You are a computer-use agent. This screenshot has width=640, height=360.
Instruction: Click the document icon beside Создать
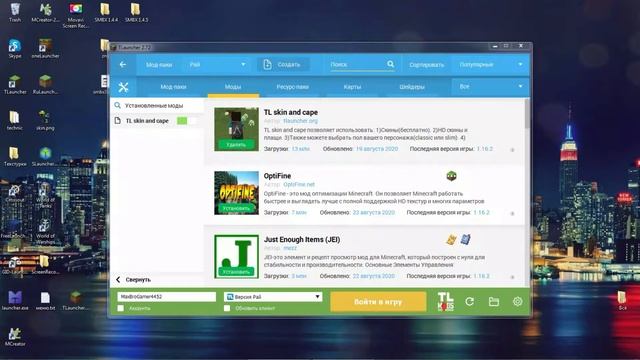click(267, 64)
